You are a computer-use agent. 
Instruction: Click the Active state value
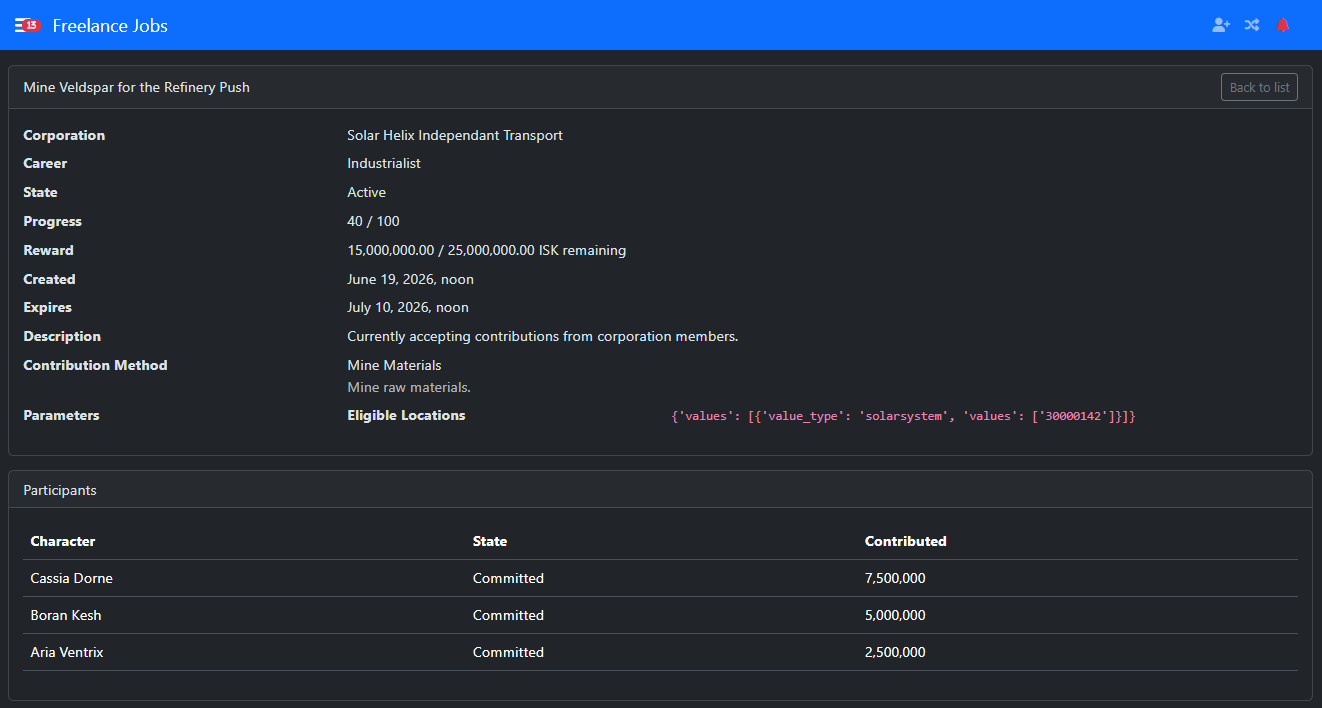367,192
